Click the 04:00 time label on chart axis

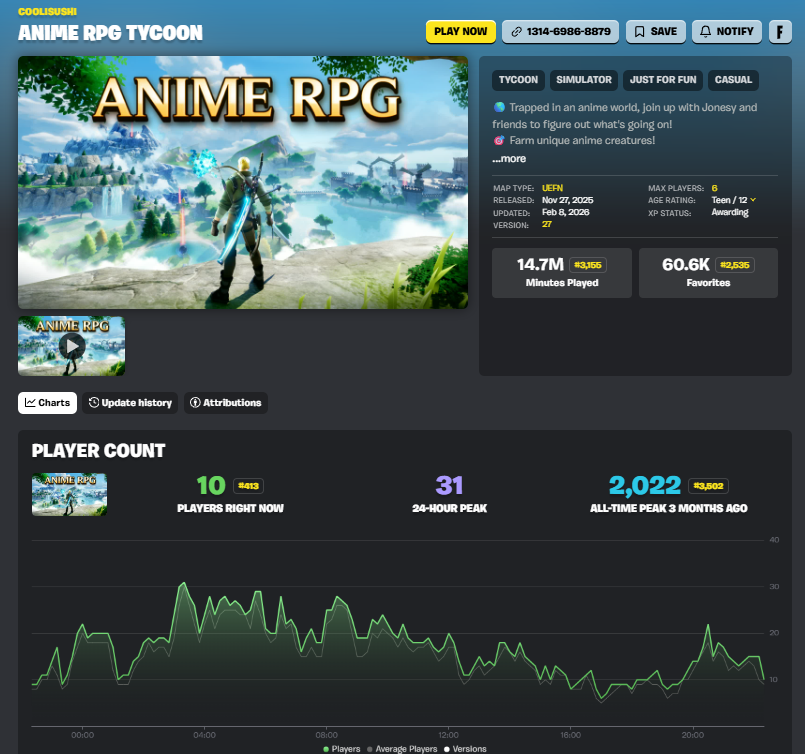(204, 735)
